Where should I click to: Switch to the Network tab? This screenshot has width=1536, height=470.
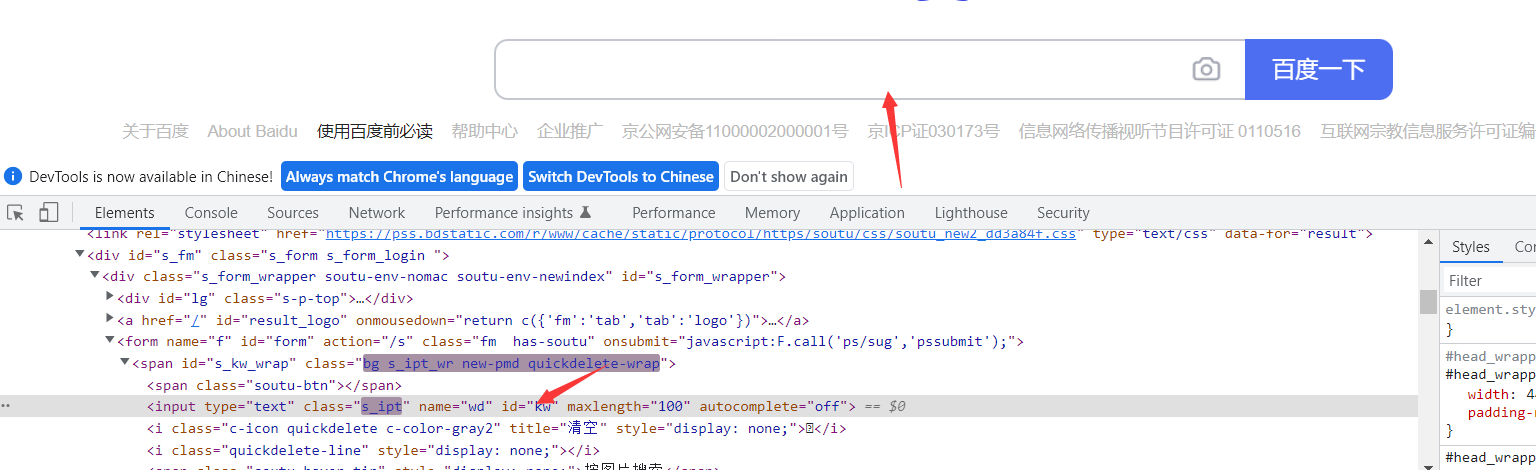tap(377, 212)
